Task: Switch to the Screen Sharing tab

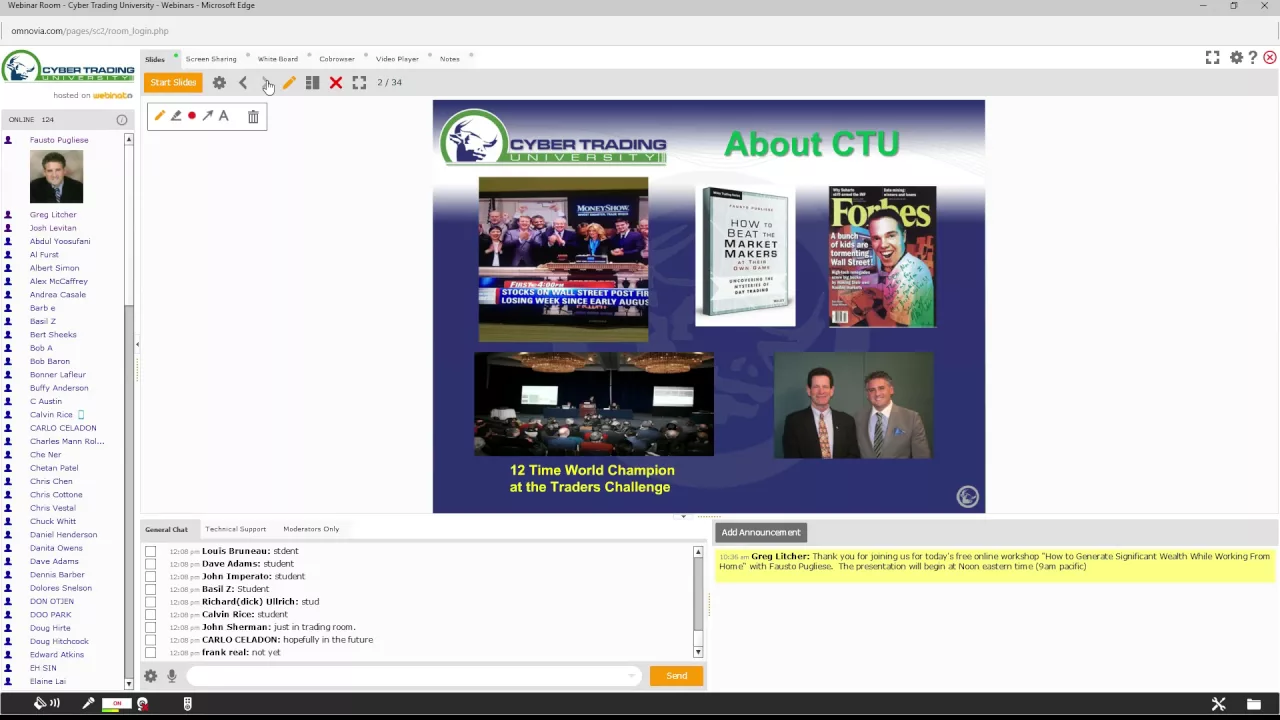Action: tap(211, 59)
